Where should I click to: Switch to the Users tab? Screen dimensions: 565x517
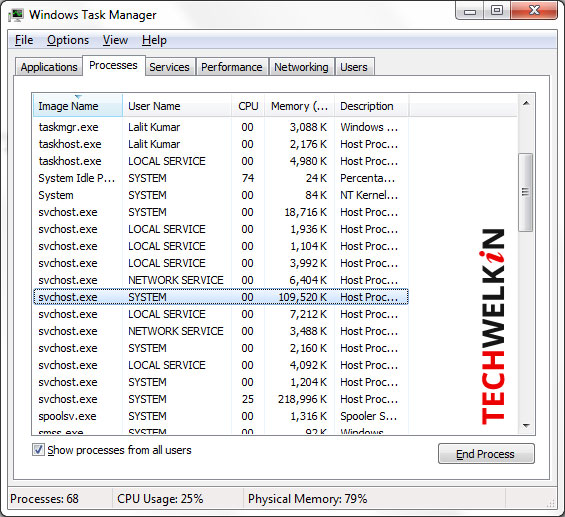354,67
